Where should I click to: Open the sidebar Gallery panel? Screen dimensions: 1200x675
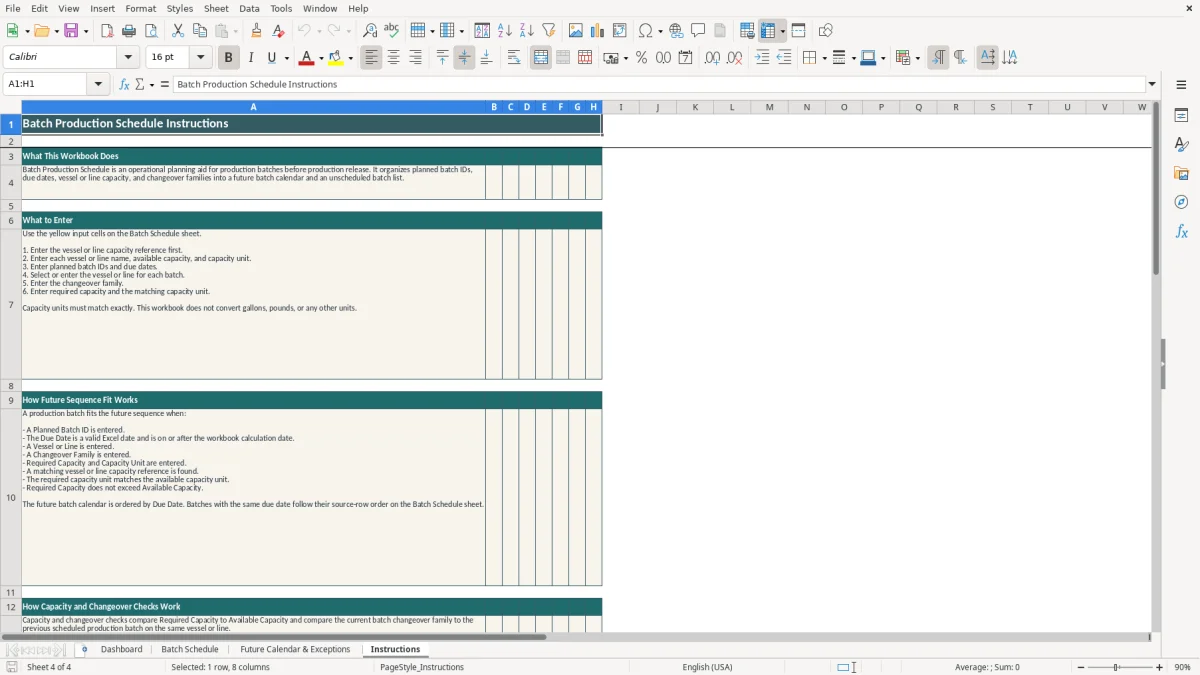click(1181, 173)
